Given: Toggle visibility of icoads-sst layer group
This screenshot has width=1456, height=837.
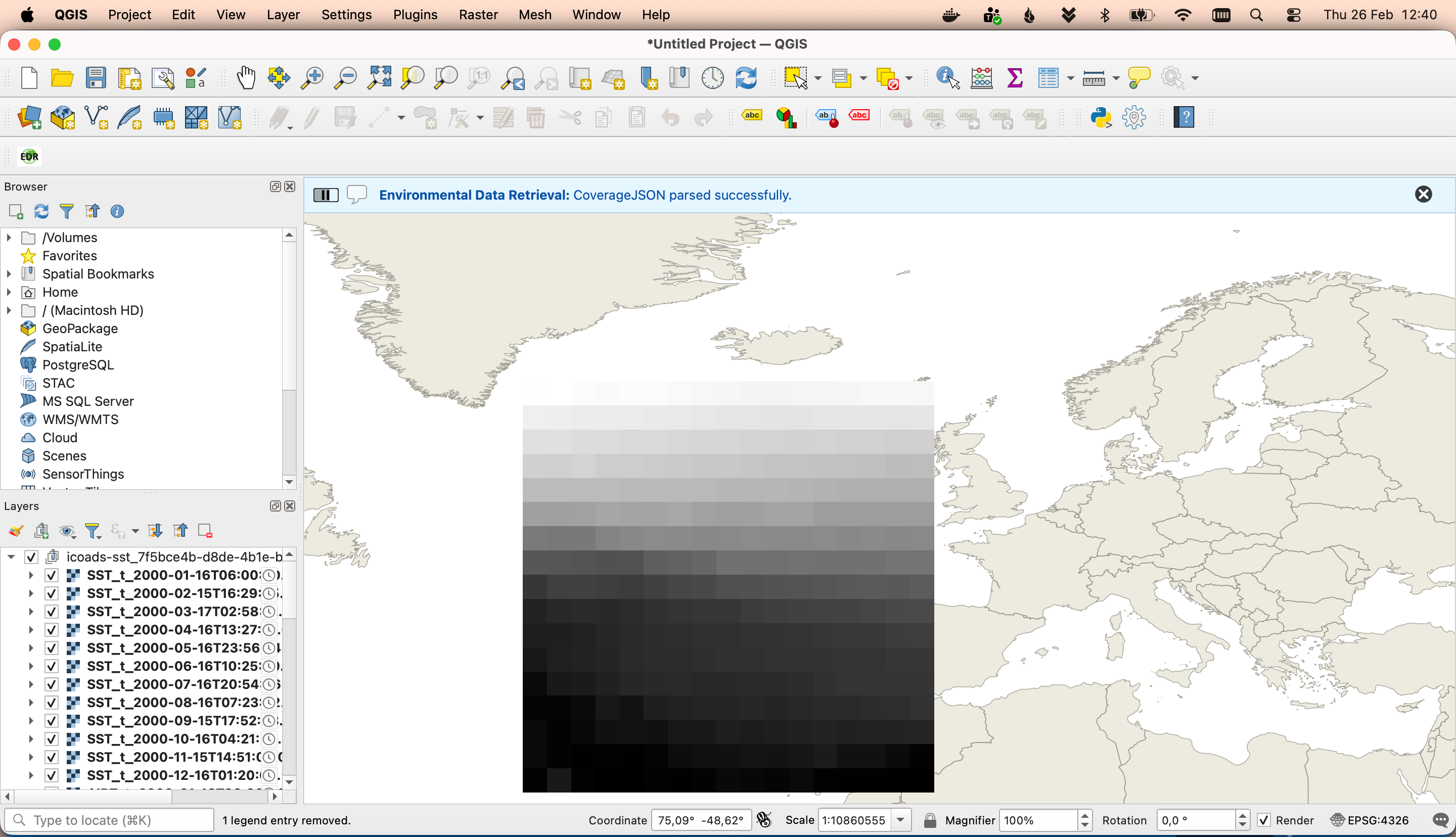Looking at the screenshot, I should tap(32, 557).
